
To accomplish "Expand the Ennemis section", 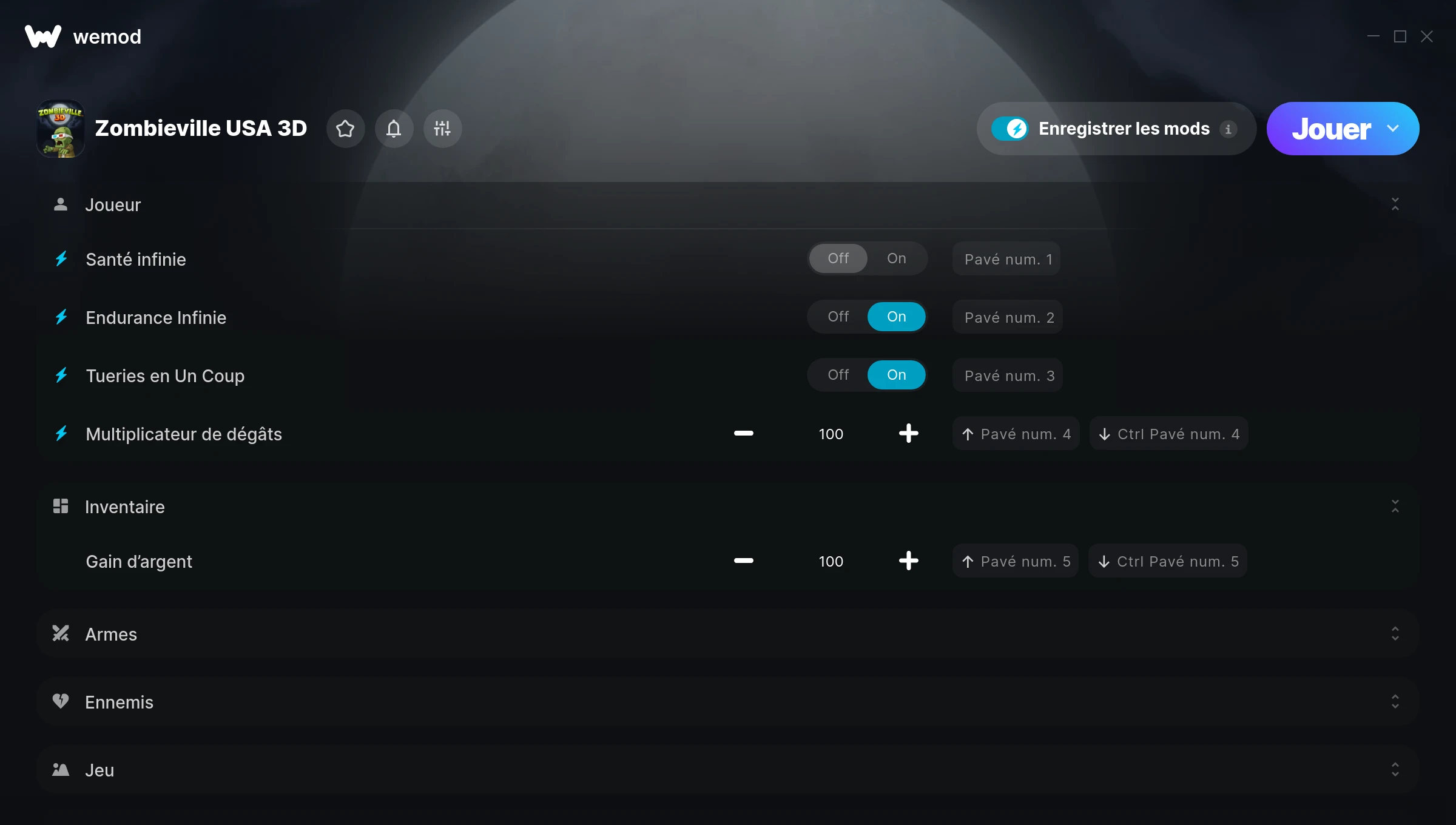I will [x=728, y=702].
